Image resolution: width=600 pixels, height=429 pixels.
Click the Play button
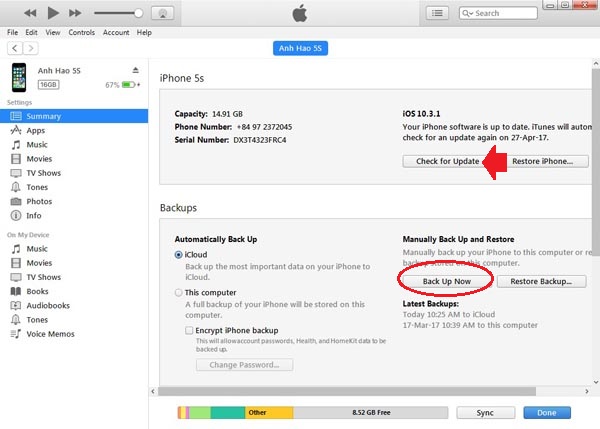[x=53, y=13]
